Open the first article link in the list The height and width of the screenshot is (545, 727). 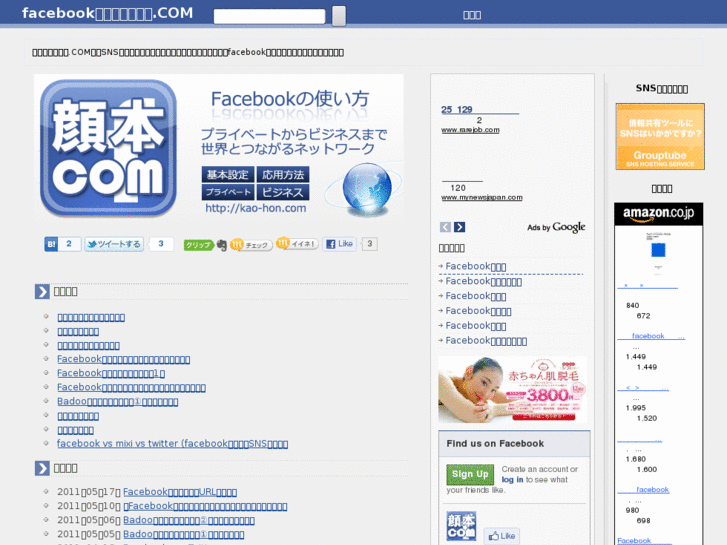(91, 318)
